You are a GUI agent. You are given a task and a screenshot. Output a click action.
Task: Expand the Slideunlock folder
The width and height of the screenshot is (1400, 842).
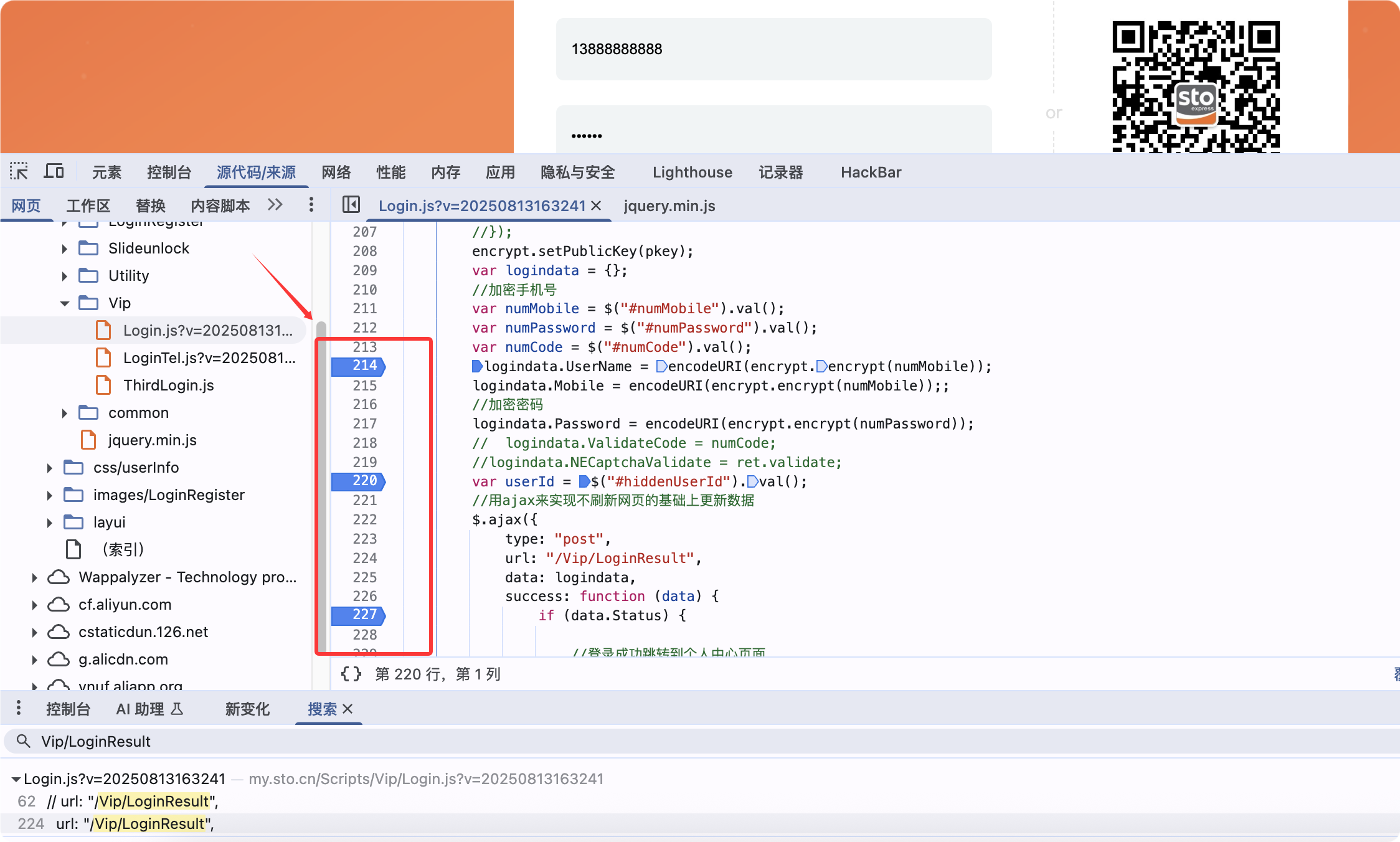coord(65,248)
